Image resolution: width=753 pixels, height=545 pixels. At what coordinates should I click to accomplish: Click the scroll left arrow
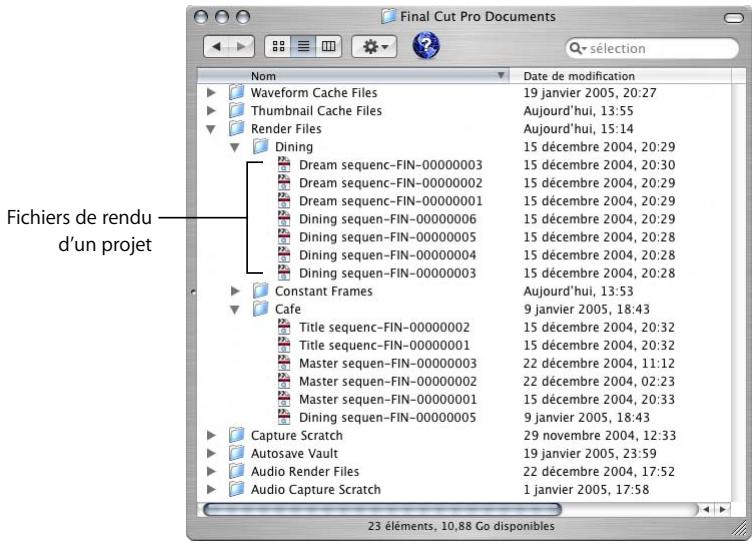pyautogui.click(x=706, y=509)
